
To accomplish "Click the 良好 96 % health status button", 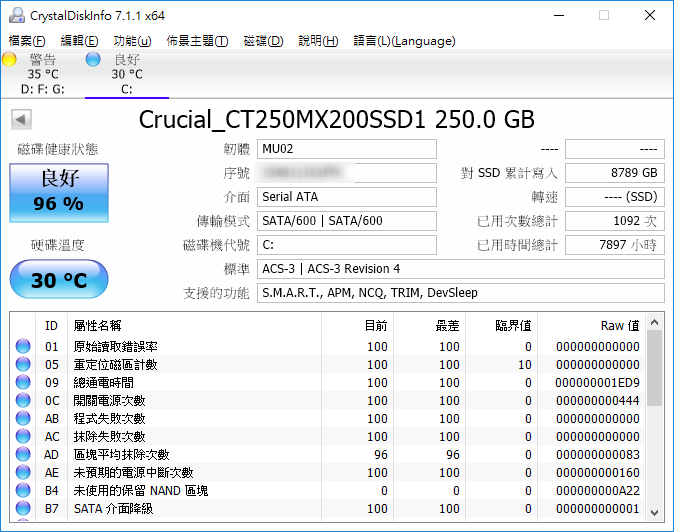I will pos(59,193).
